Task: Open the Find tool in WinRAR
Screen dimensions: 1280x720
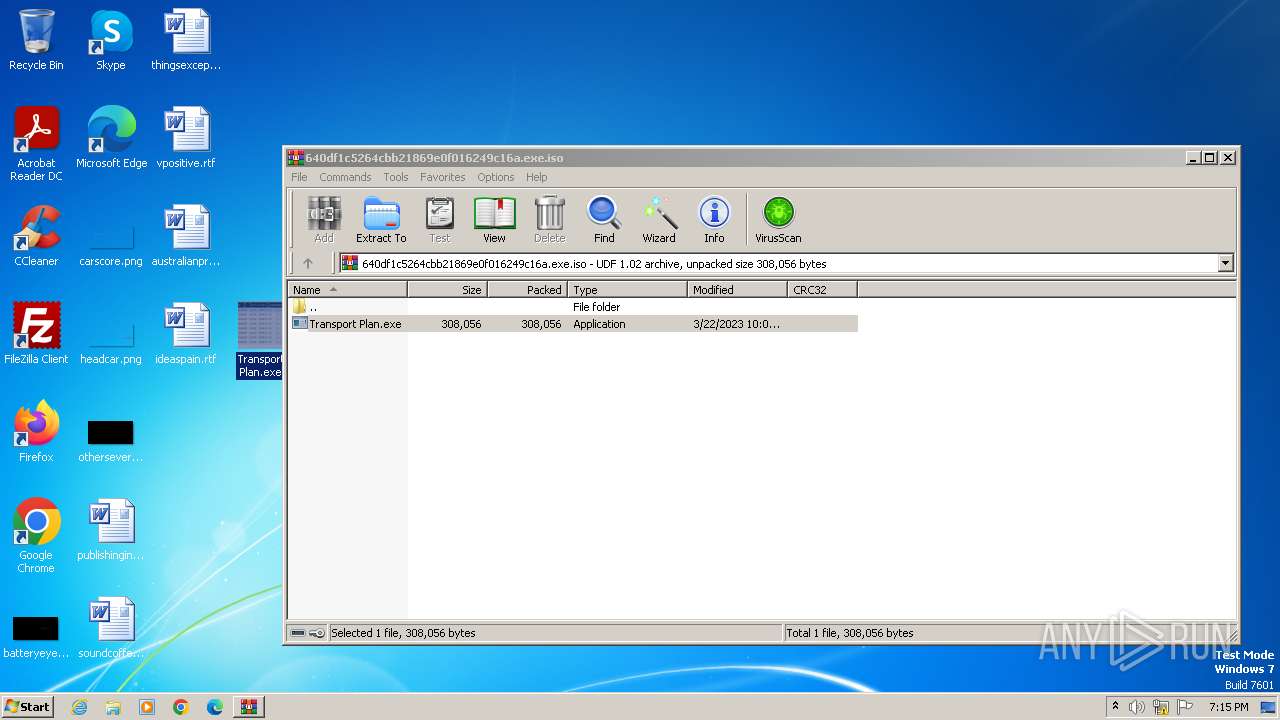Action: click(x=604, y=219)
